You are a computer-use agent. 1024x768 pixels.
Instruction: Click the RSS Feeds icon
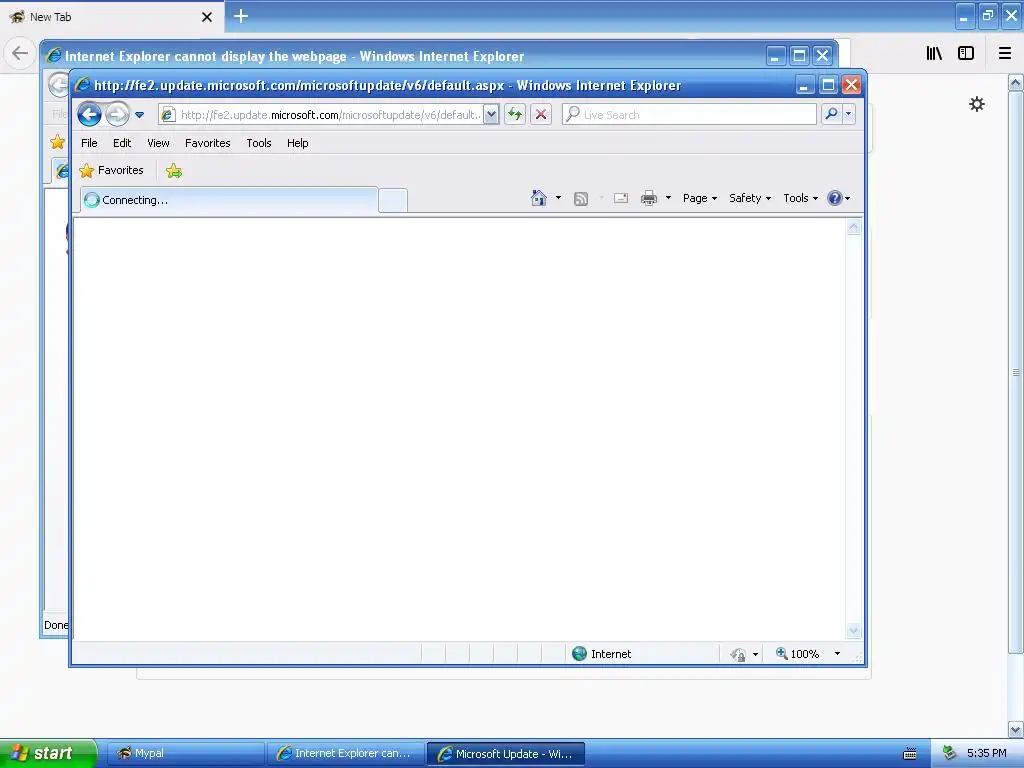(x=581, y=199)
